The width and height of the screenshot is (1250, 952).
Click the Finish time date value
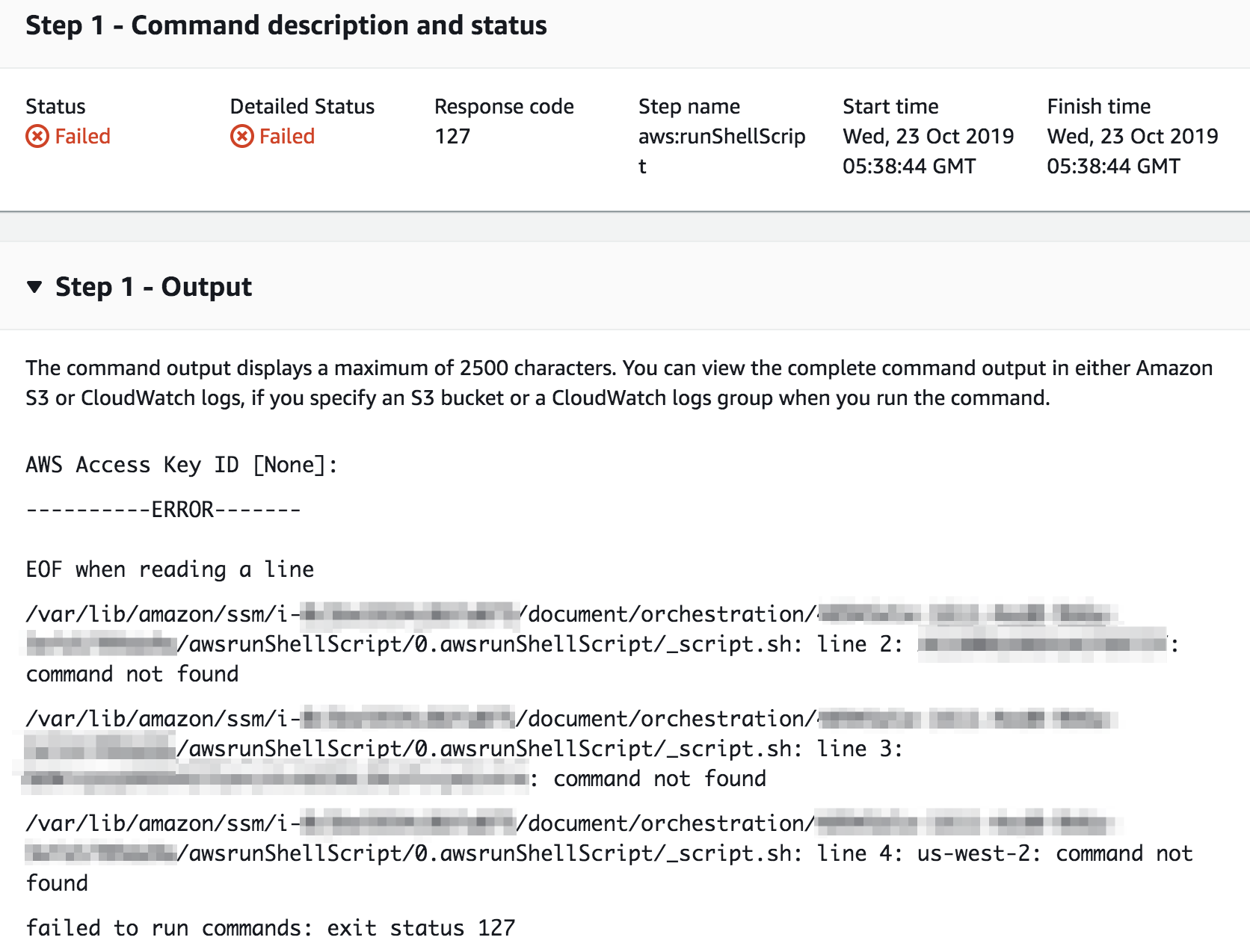1132,151
